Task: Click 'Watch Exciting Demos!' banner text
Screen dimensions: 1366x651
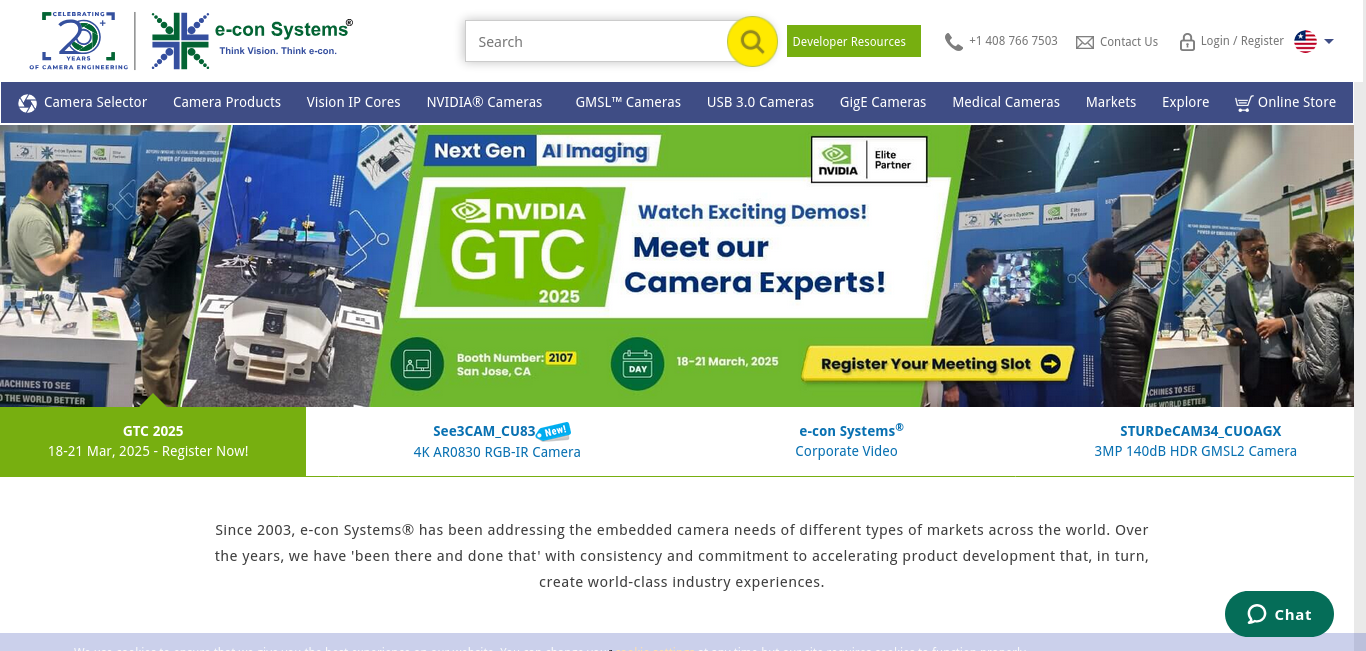Action: coord(752,211)
